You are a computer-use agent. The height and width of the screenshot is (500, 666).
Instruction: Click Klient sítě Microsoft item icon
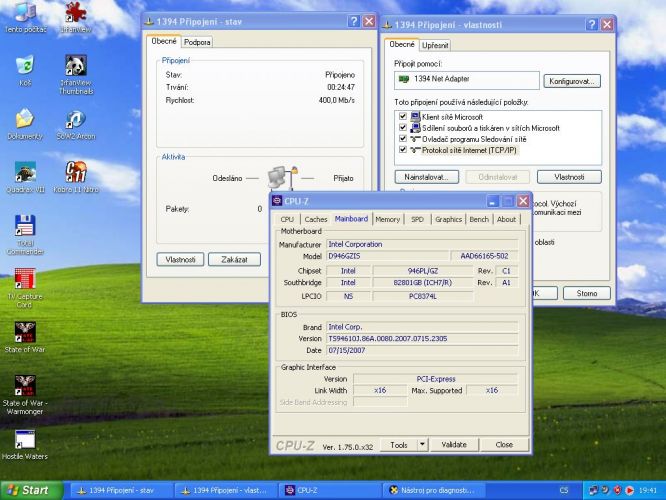click(415, 116)
